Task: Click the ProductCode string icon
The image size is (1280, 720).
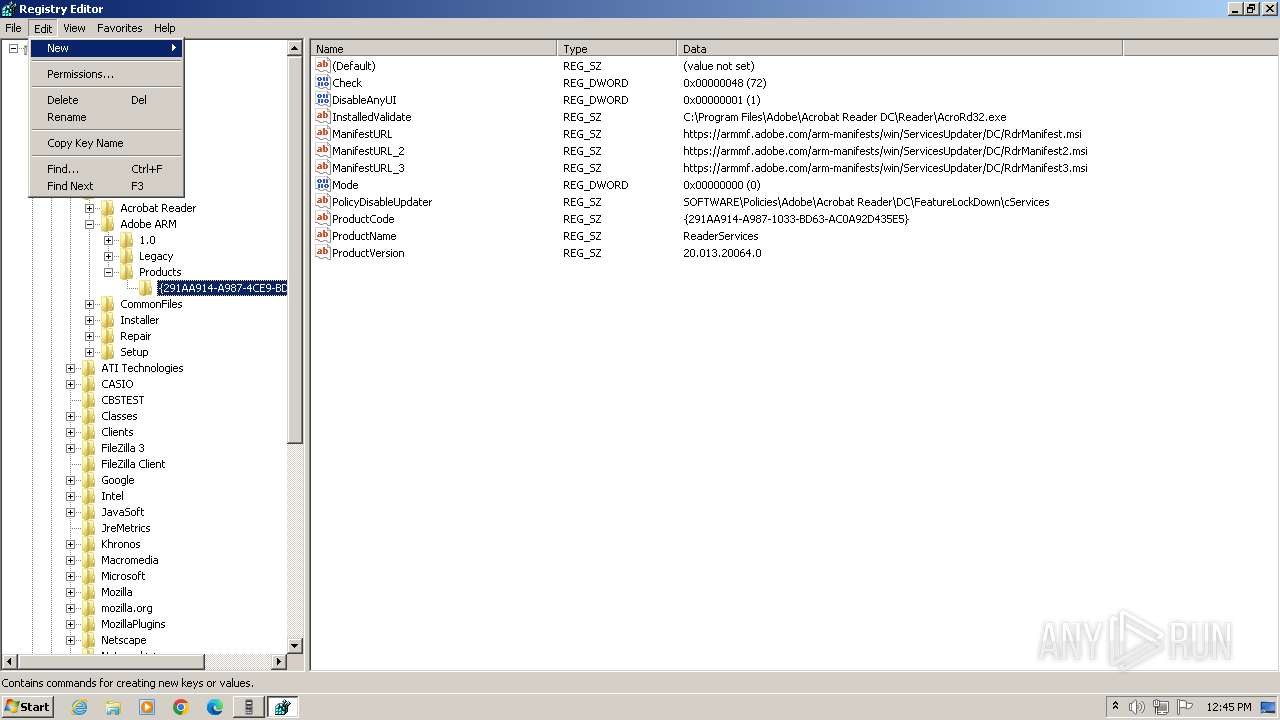Action: 322,218
